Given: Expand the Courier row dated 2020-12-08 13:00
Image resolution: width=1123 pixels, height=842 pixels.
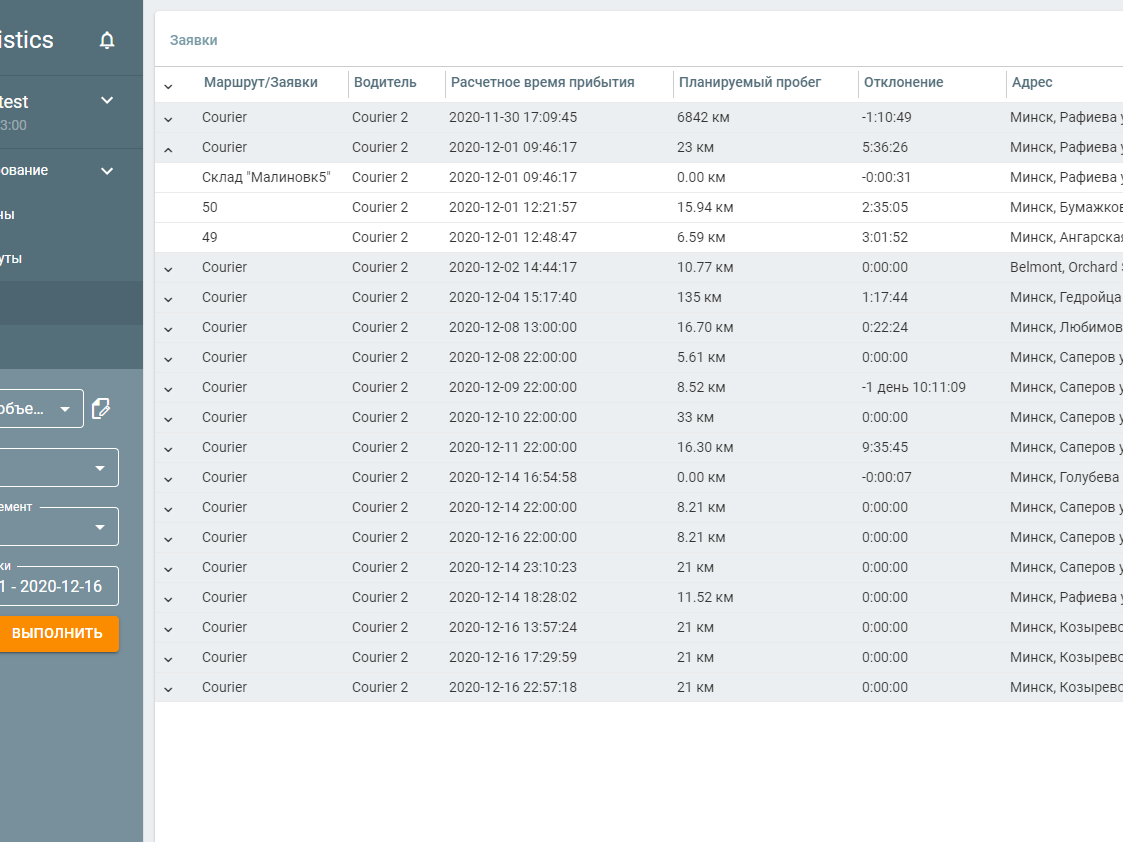Looking at the screenshot, I should tap(169, 328).
